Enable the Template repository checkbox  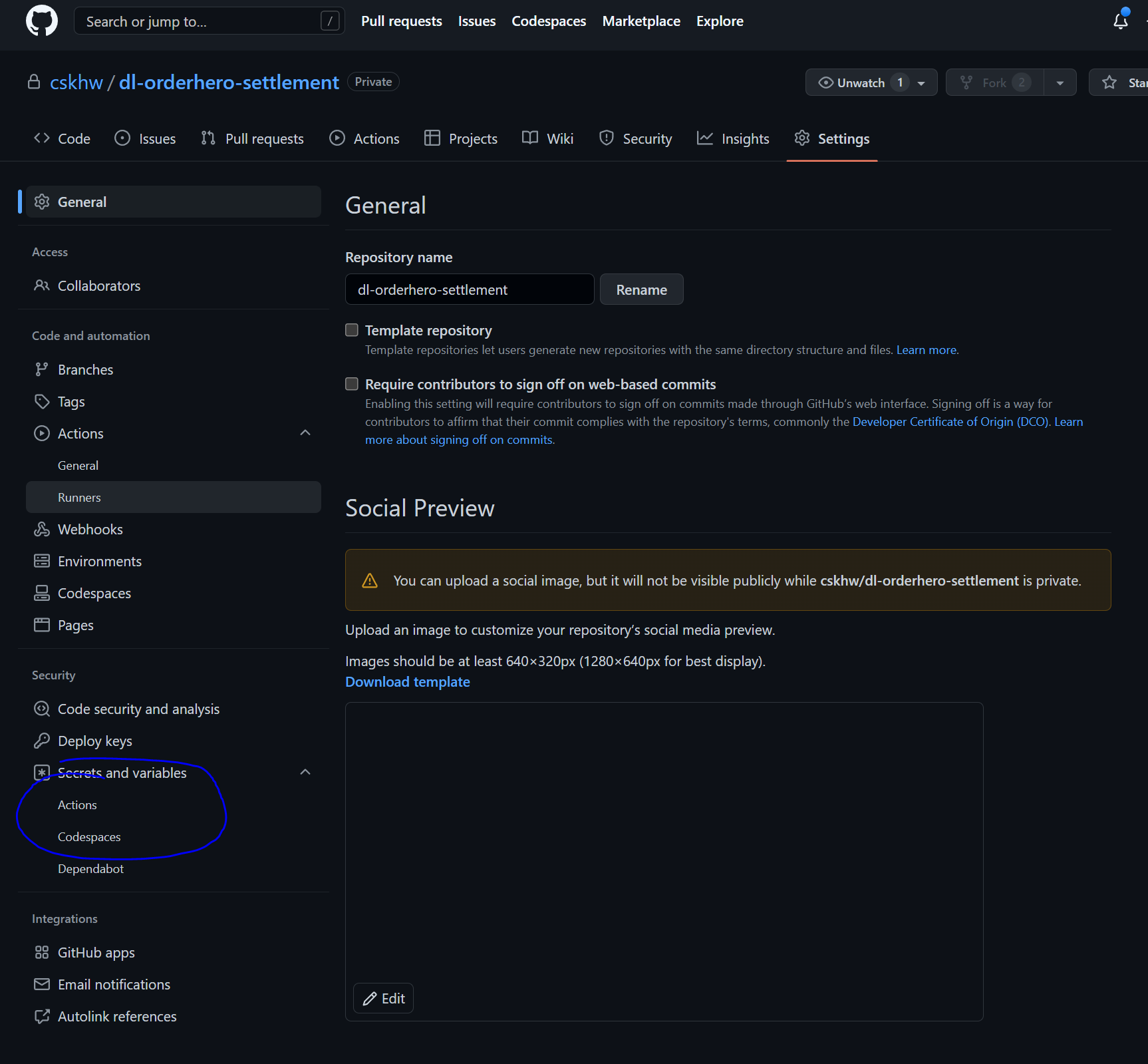[x=352, y=330]
